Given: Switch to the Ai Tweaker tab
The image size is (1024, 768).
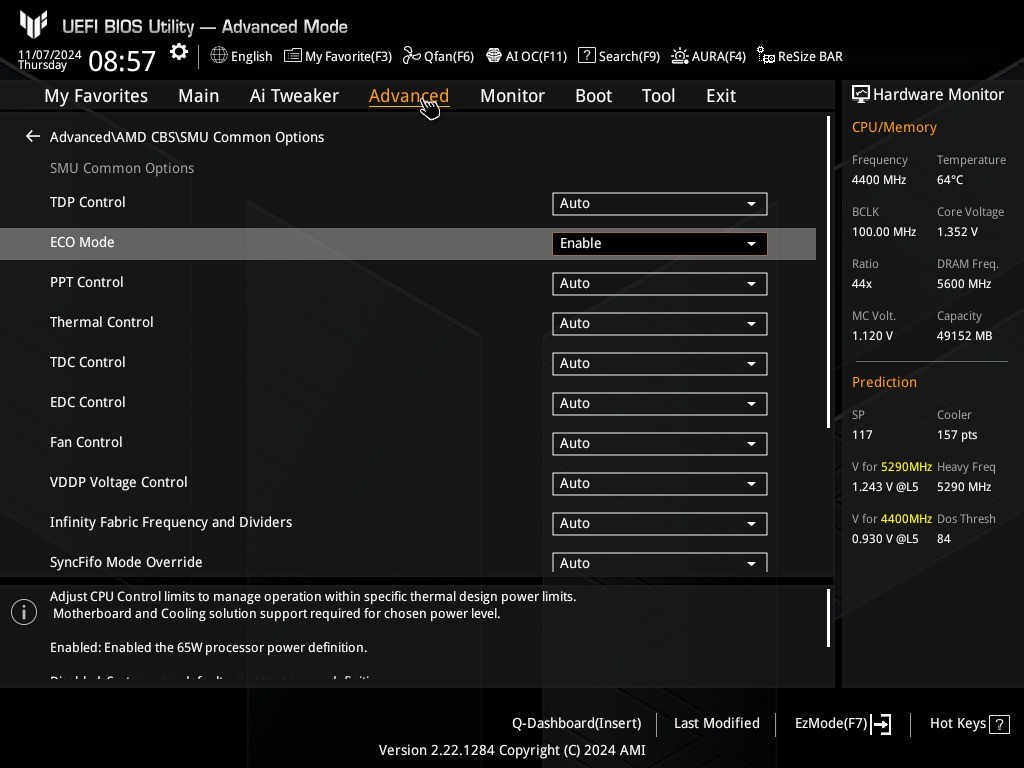Looking at the screenshot, I should pyautogui.click(x=294, y=96).
